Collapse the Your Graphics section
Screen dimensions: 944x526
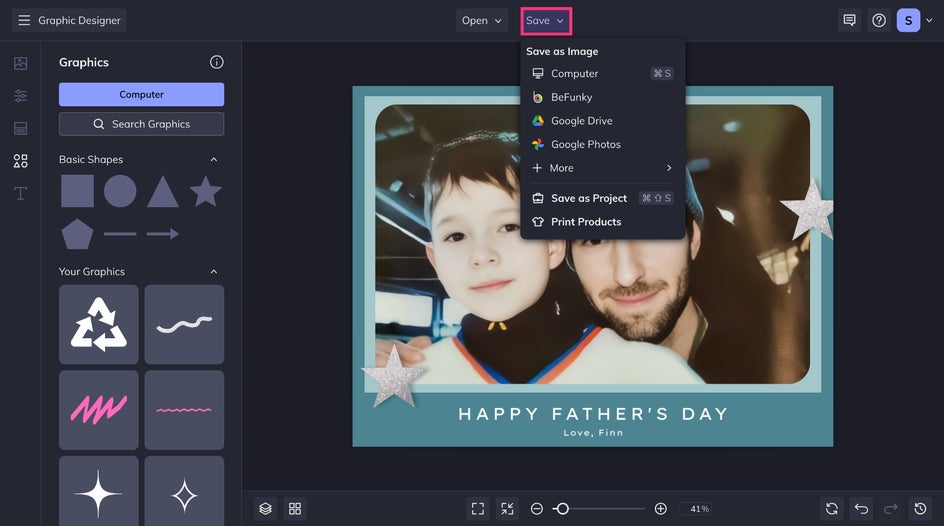coord(213,272)
